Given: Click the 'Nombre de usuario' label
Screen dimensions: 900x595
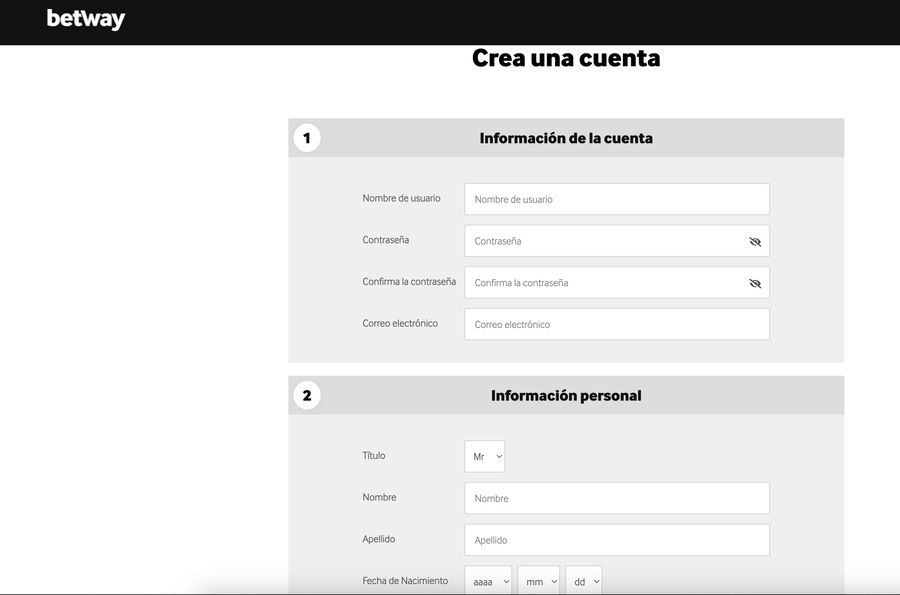Looking at the screenshot, I should [401, 198].
